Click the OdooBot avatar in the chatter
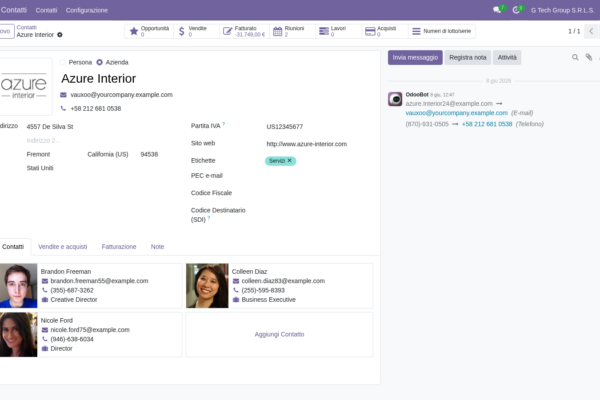The width and height of the screenshot is (600, 400). 395,99
